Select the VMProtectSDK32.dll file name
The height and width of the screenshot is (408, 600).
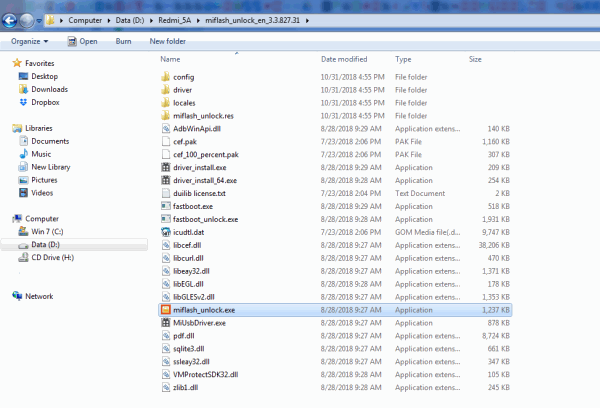[x=205, y=375]
